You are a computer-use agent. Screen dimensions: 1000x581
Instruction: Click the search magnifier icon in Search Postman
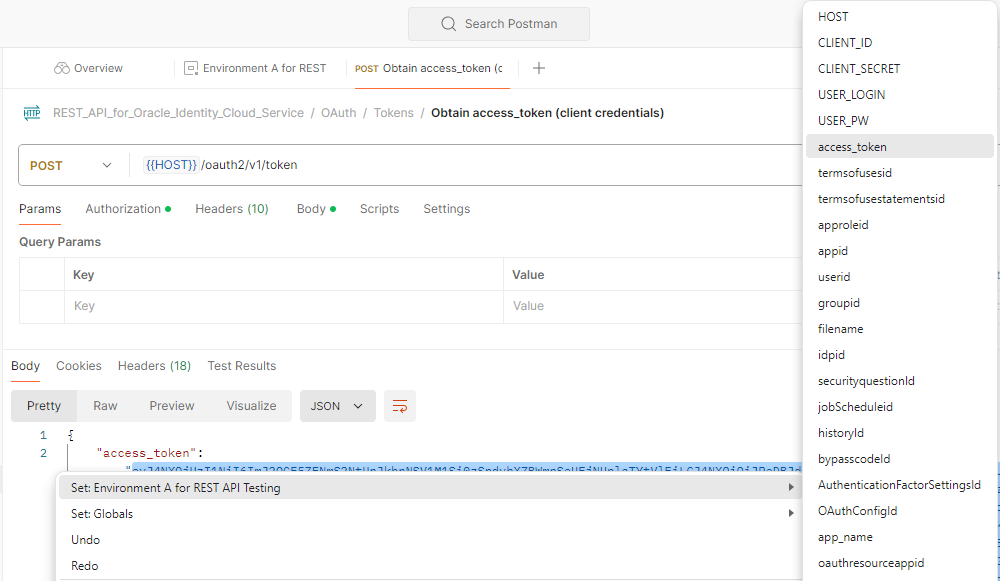(448, 24)
